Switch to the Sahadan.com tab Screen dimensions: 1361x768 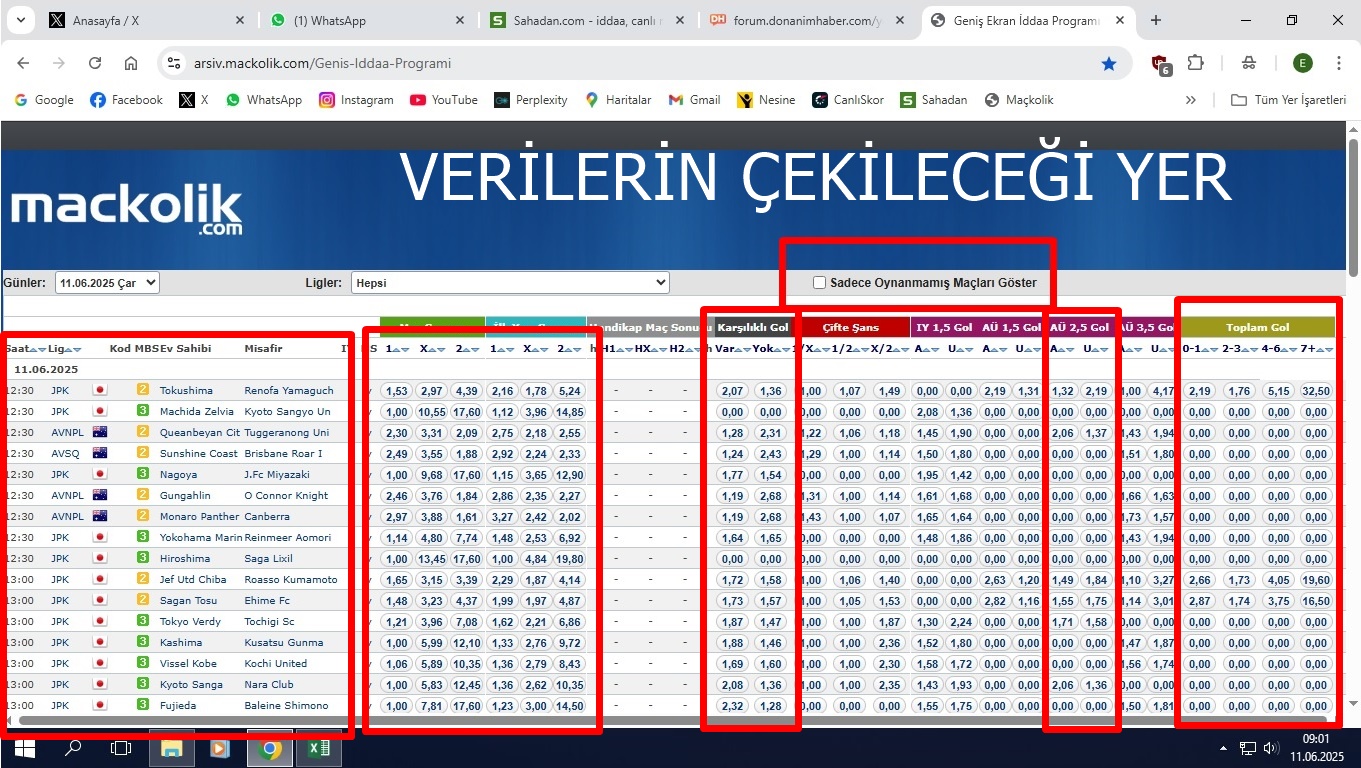pyautogui.click(x=587, y=20)
